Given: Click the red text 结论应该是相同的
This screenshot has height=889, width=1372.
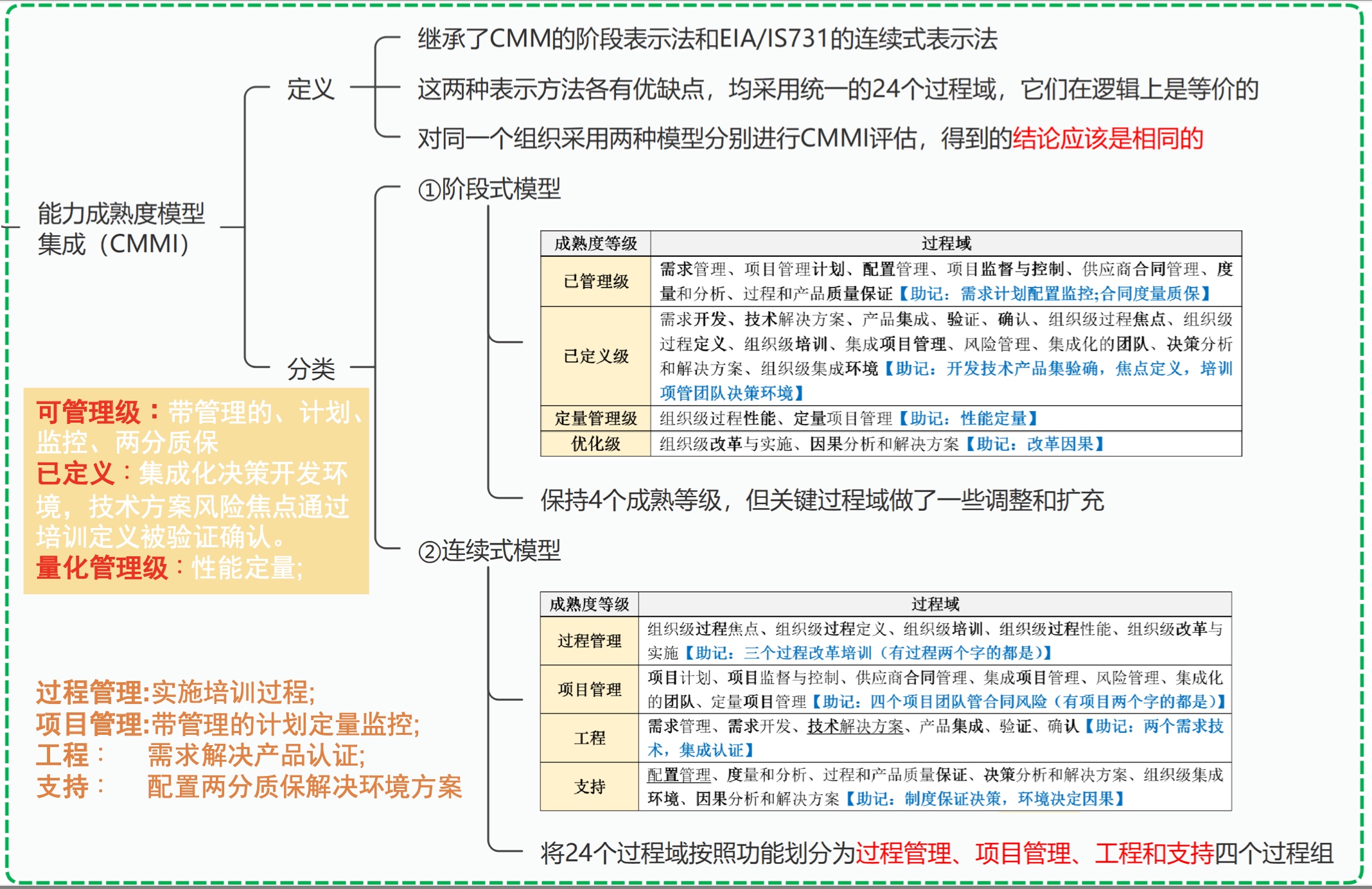Looking at the screenshot, I should (1107, 138).
